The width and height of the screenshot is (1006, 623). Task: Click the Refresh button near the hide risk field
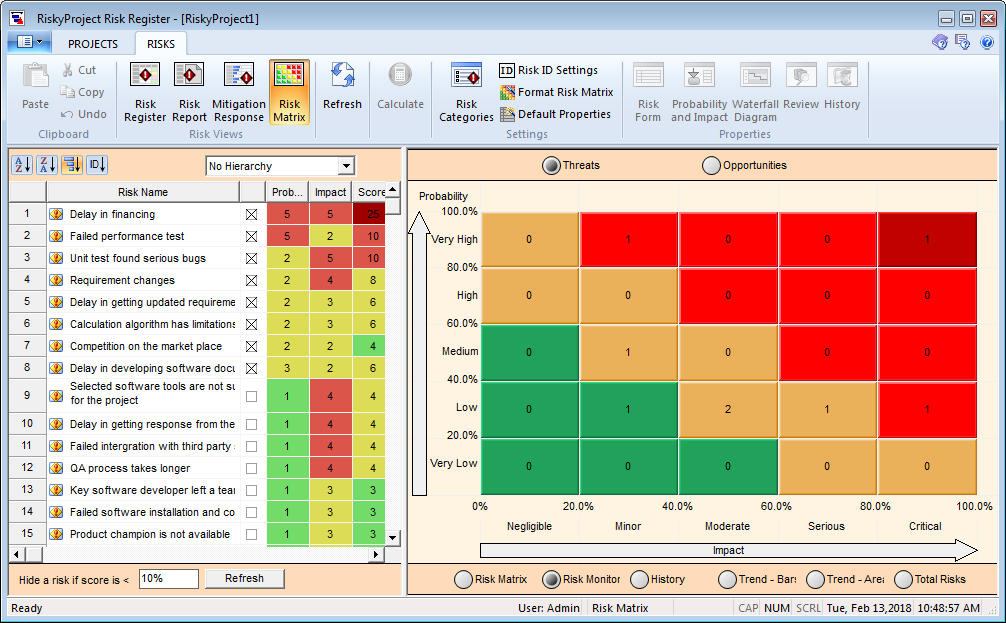point(244,578)
